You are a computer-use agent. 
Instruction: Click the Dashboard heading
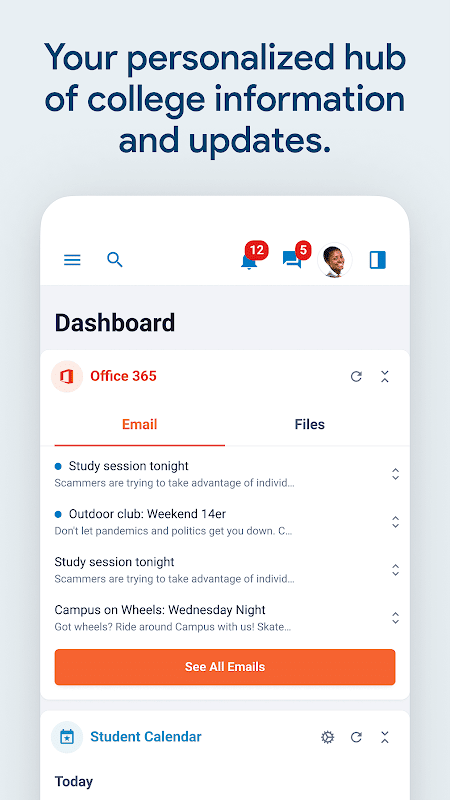115,323
